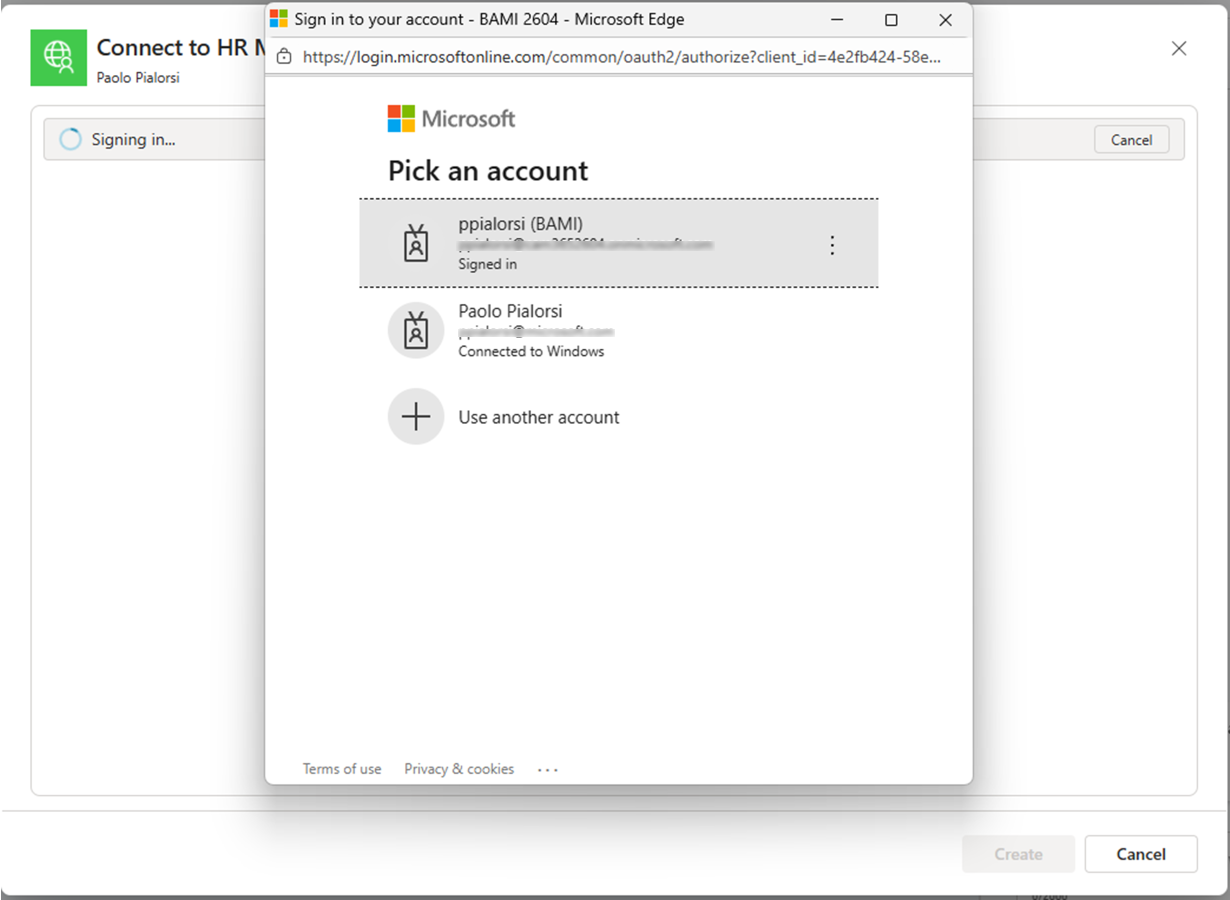The width and height of the screenshot is (1230, 900).
Task: Focus the login.microsoftonline.com address bar
Action: [x=620, y=56]
